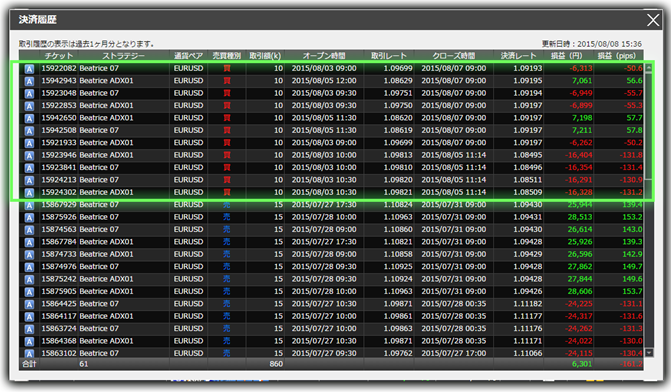Click the A icon for ticket 15867929
The width and height of the screenshot is (671, 392).
point(29,205)
